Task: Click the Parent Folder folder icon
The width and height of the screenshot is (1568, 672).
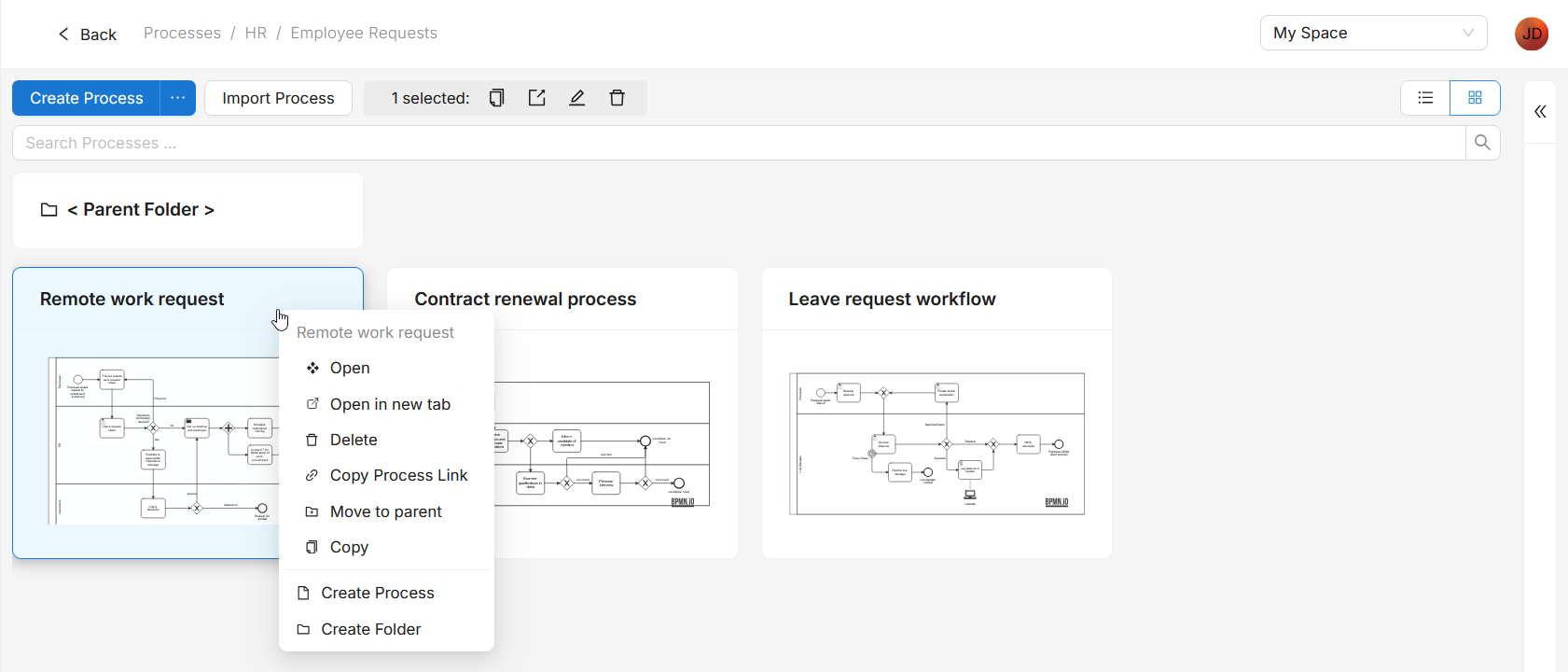Action: click(49, 210)
